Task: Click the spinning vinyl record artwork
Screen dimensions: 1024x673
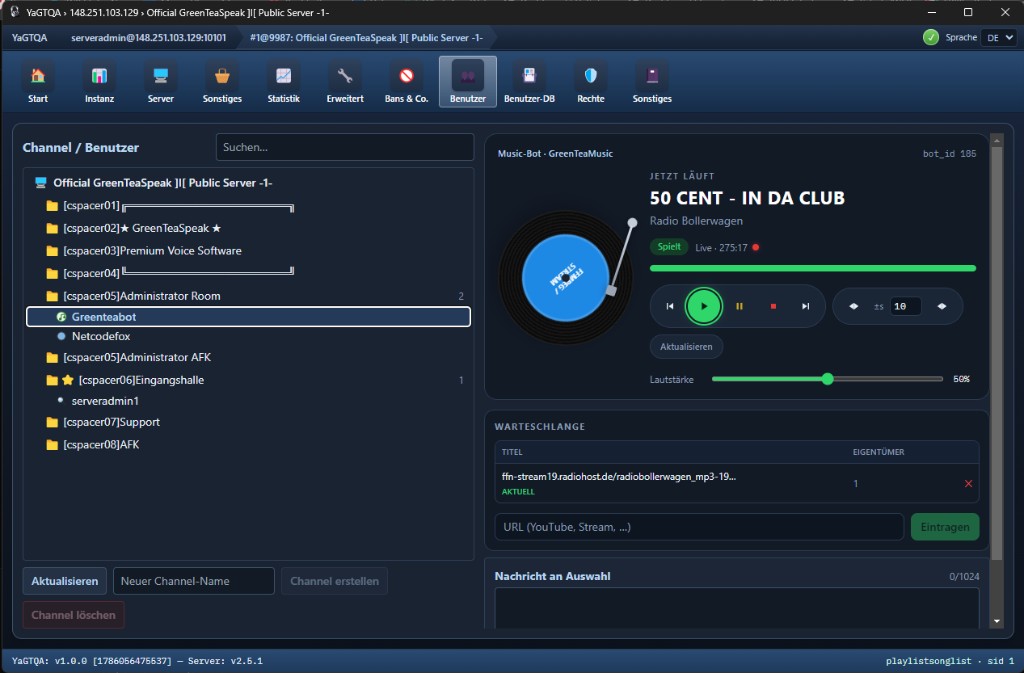Action: click(x=566, y=277)
